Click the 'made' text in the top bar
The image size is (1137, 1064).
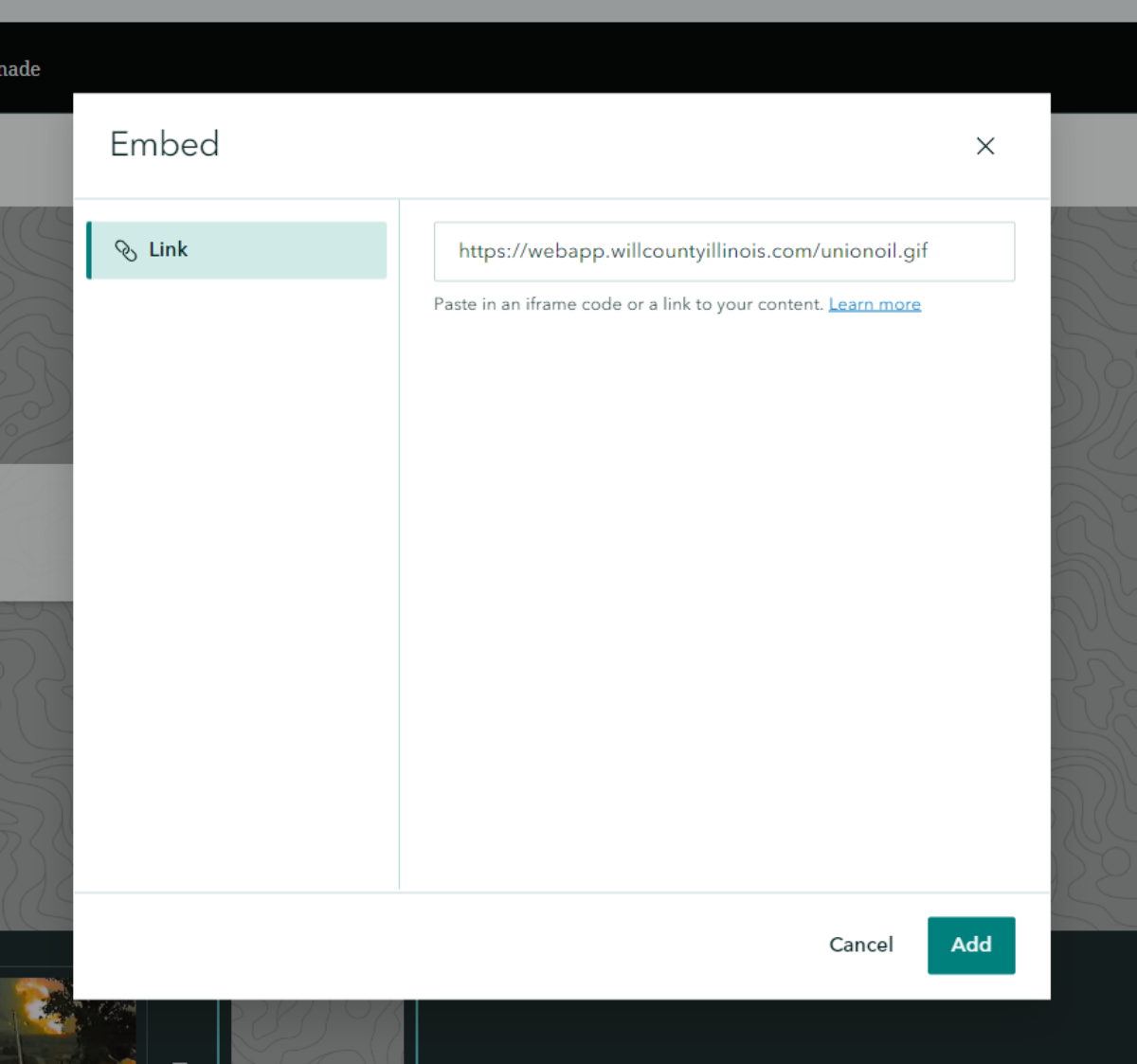[21, 69]
